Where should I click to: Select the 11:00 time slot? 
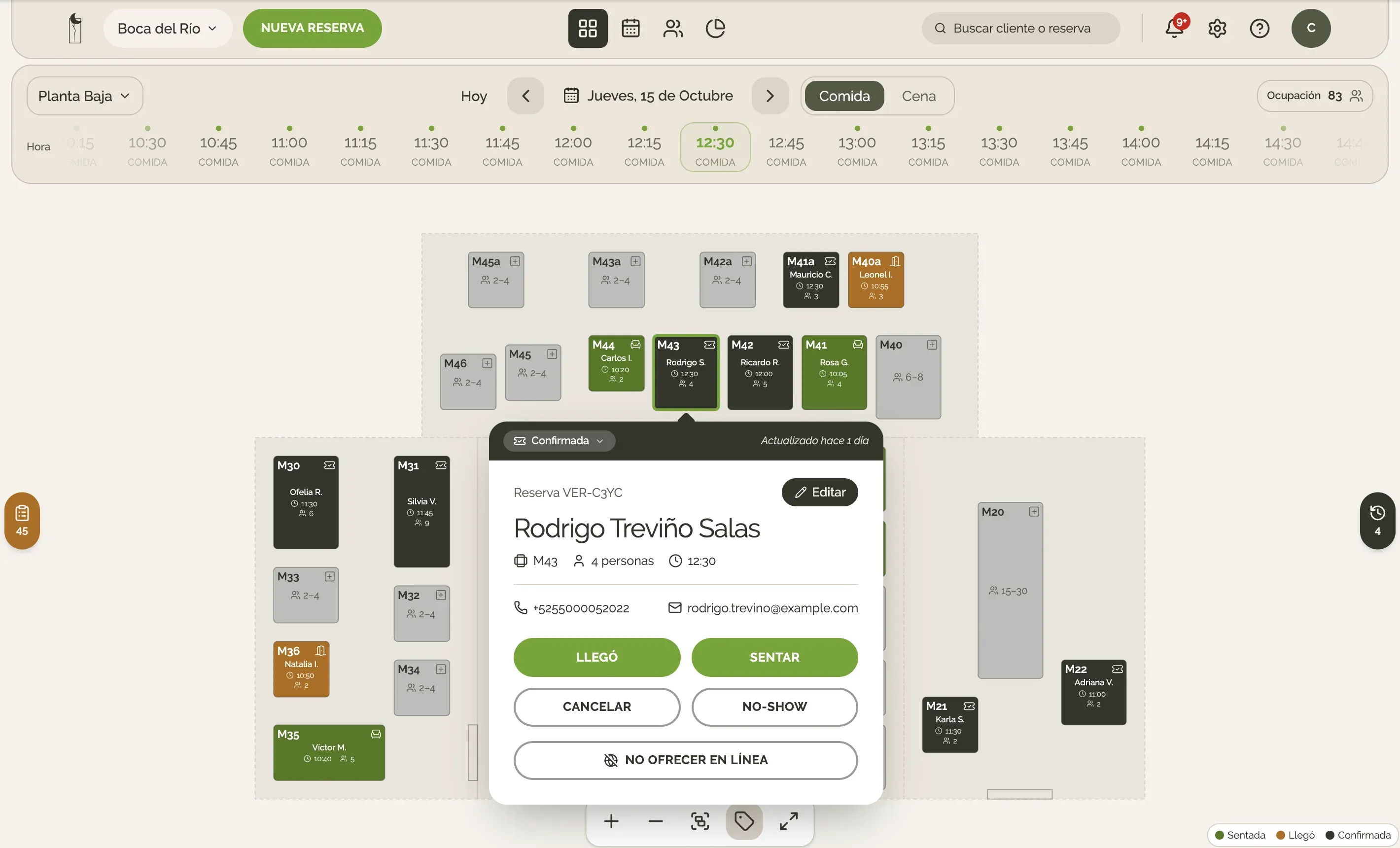pos(289,147)
